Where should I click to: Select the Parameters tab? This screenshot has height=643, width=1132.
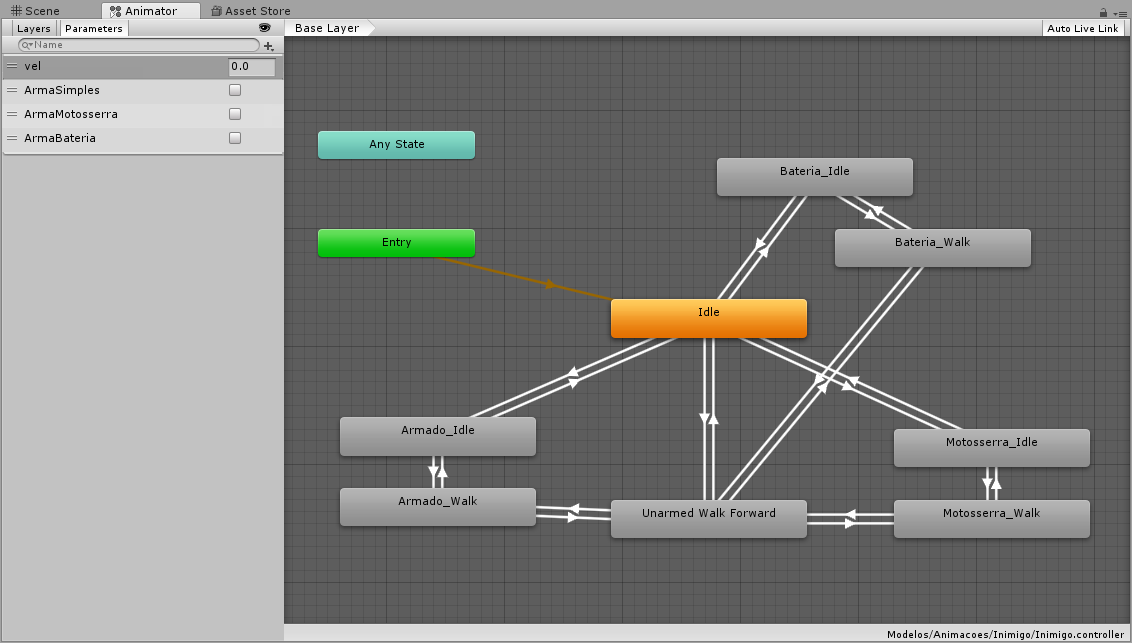click(94, 28)
